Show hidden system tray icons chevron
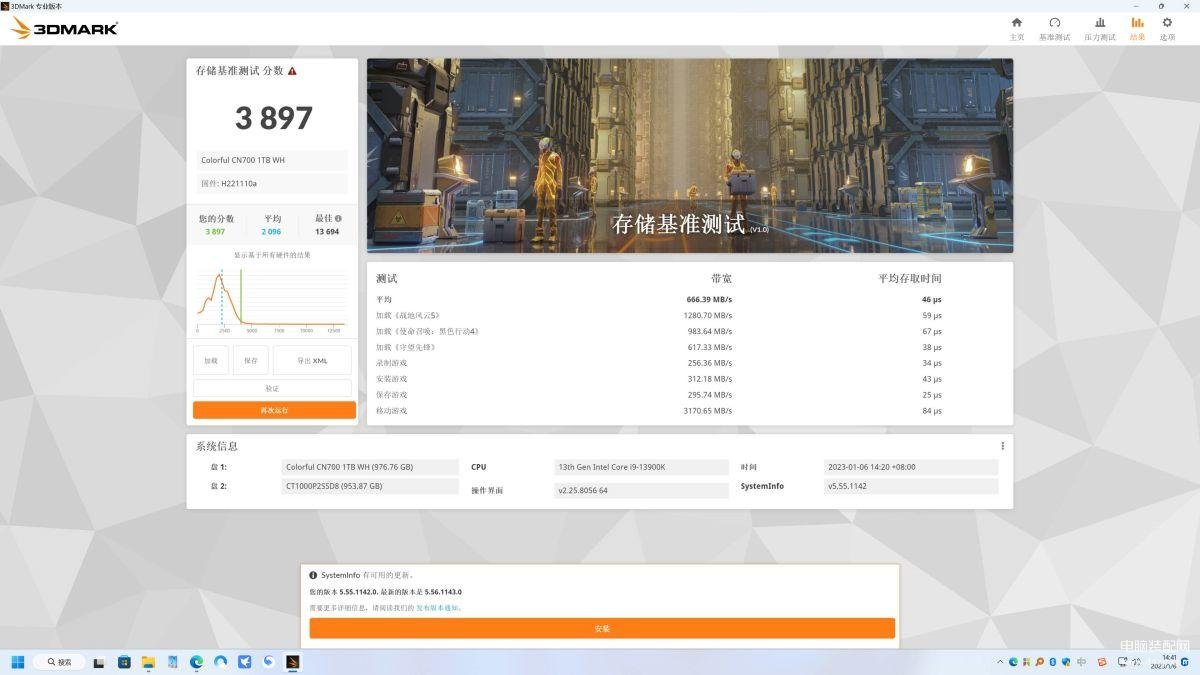The height and width of the screenshot is (675, 1200). click(1001, 661)
